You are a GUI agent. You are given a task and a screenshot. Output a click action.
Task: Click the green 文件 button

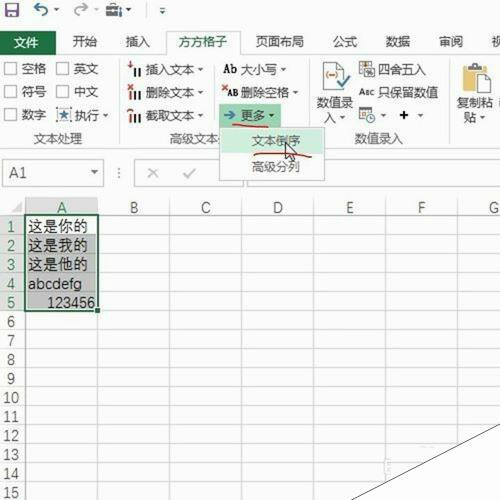pos(27,43)
